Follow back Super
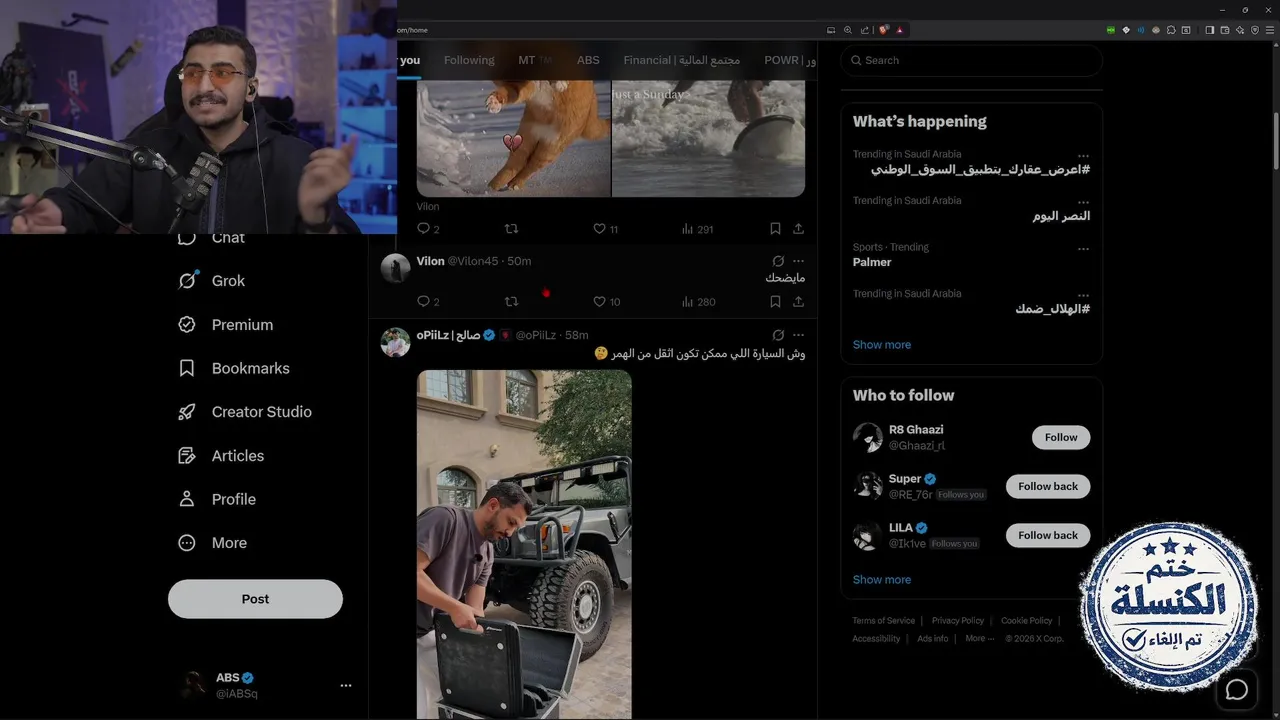The image size is (1280, 720). [1048, 486]
